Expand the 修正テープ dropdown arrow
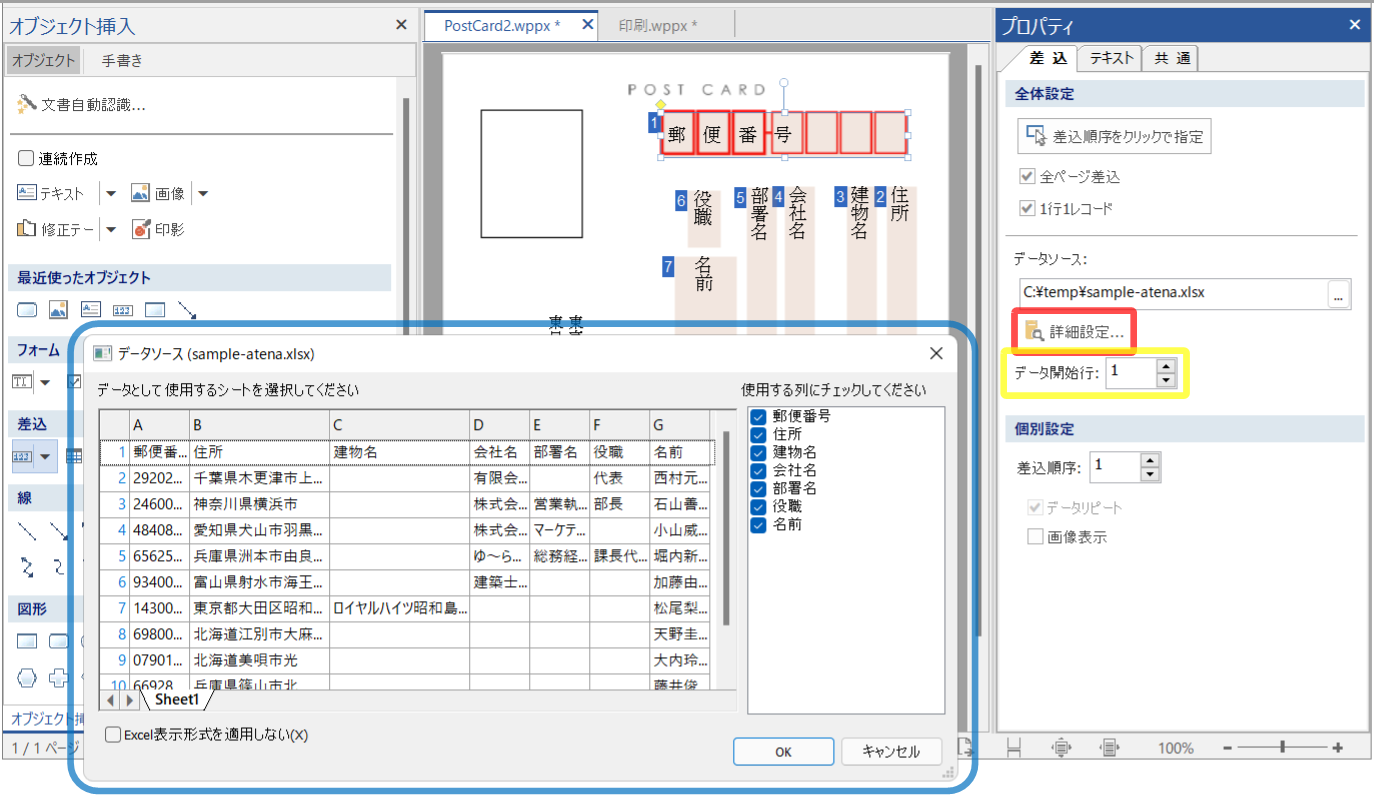This screenshot has height=799, width=1374. (x=110, y=230)
